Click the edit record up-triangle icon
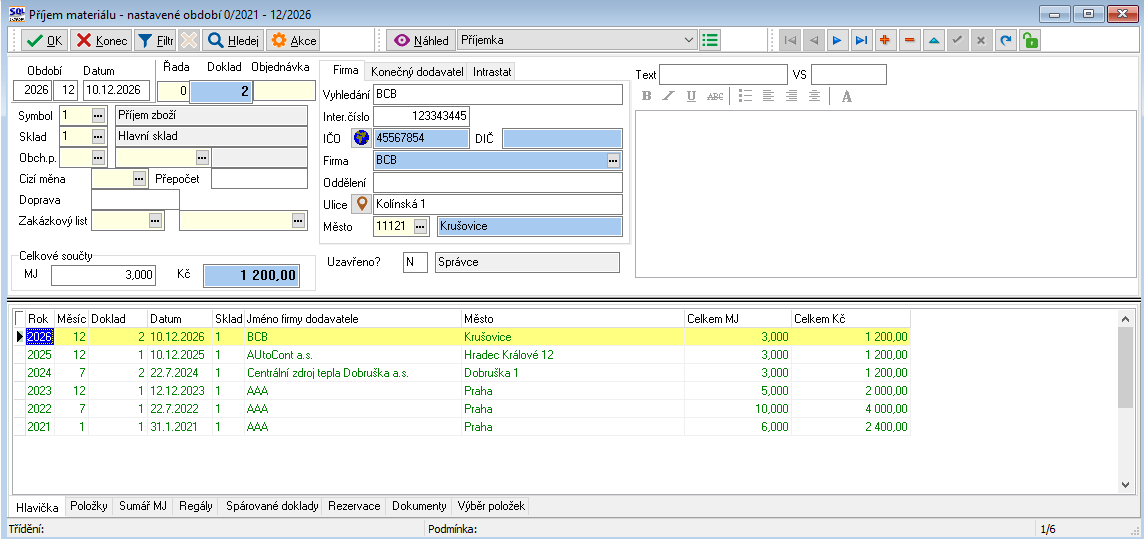Viewport: 1144px width, 539px height. [934, 40]
